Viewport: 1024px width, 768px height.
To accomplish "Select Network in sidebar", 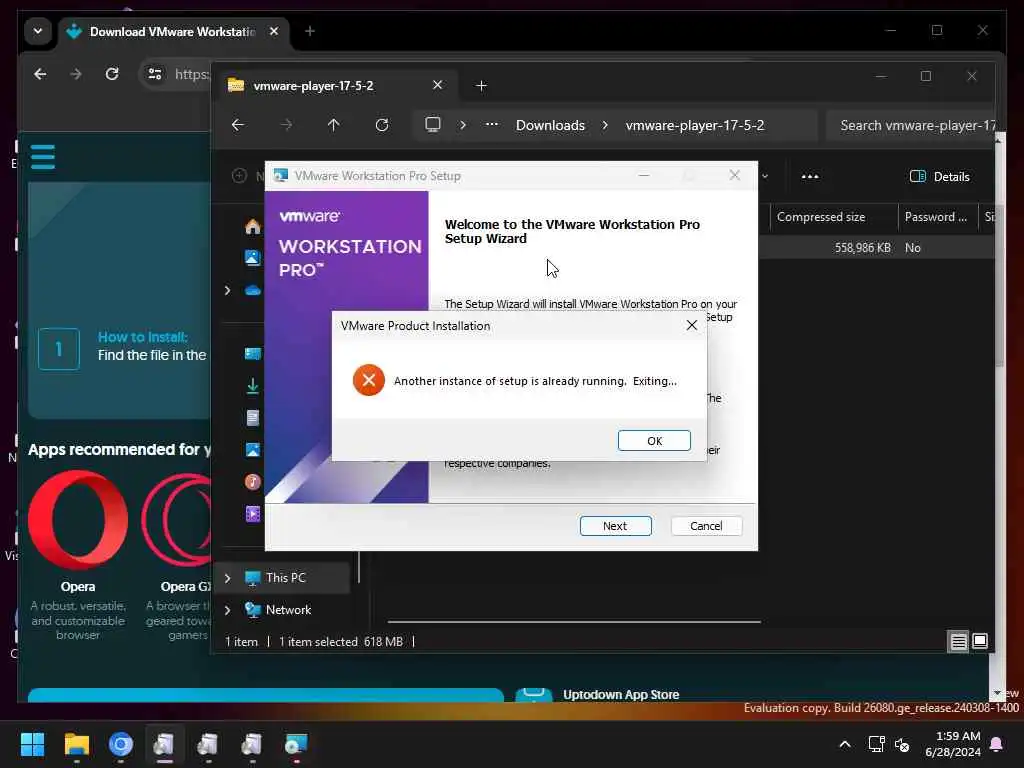I will tap(288, 610).
